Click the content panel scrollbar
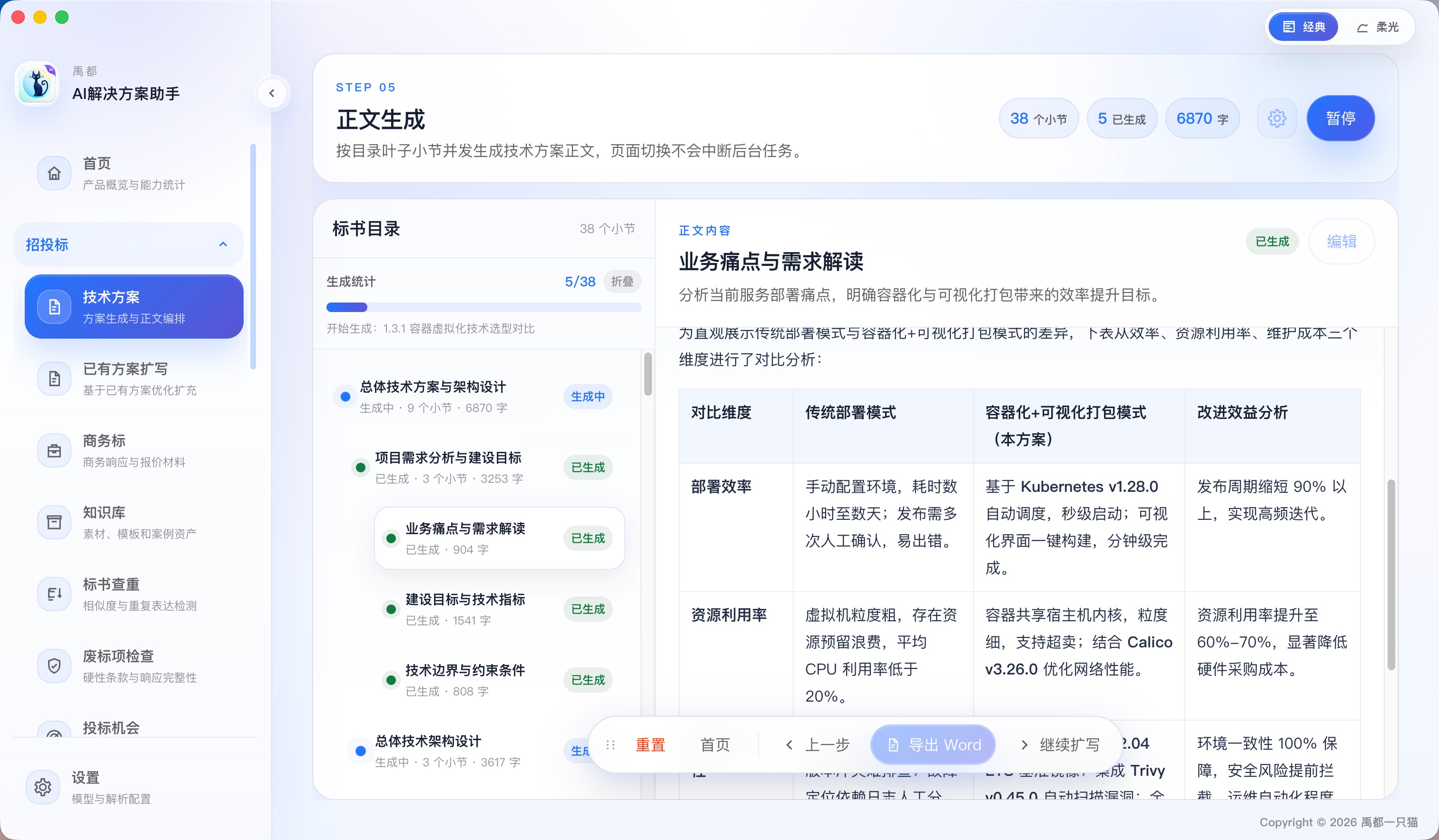 coord(1391,575)
